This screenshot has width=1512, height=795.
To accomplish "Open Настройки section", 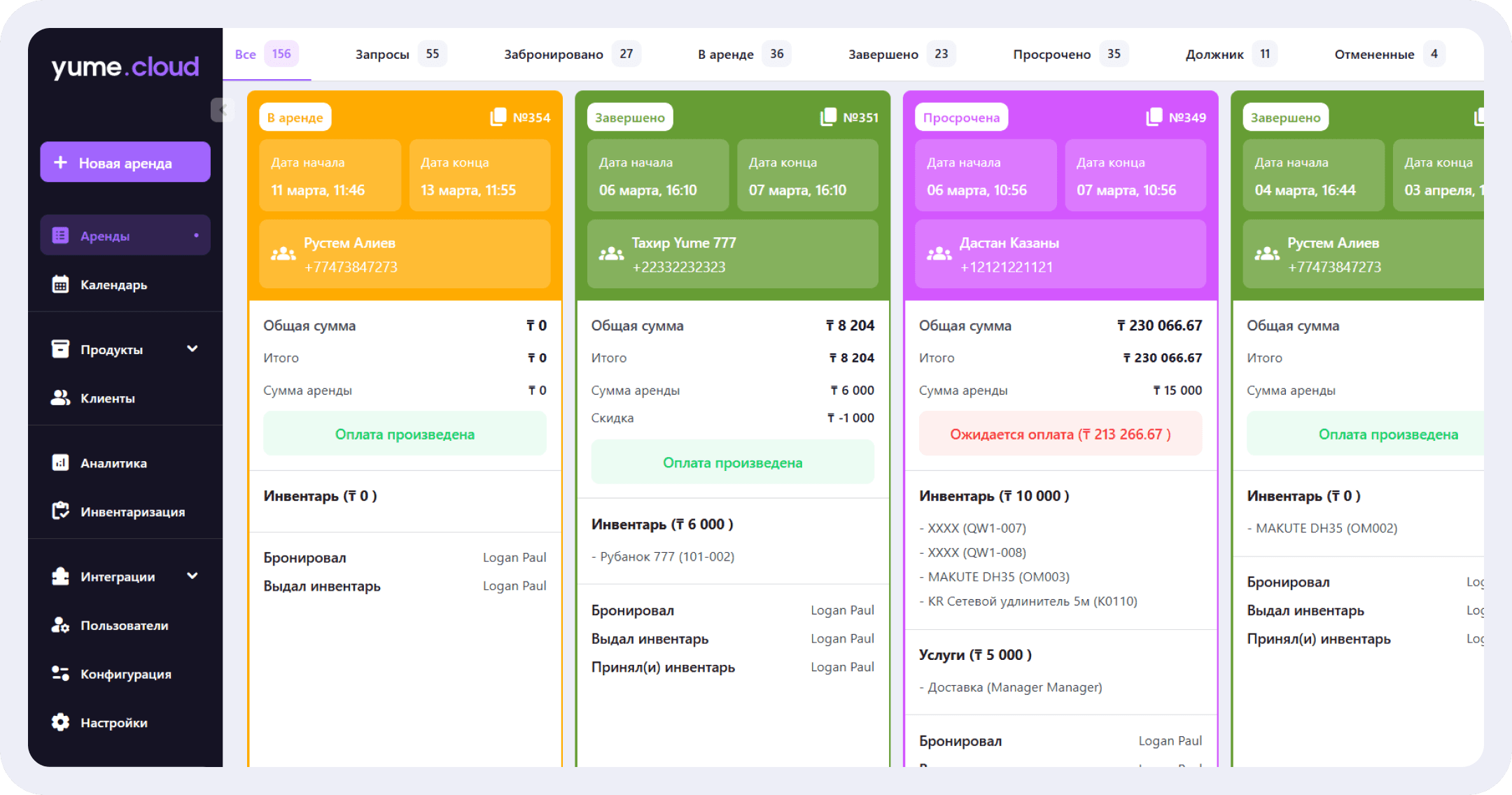I will tap(125, 722).
